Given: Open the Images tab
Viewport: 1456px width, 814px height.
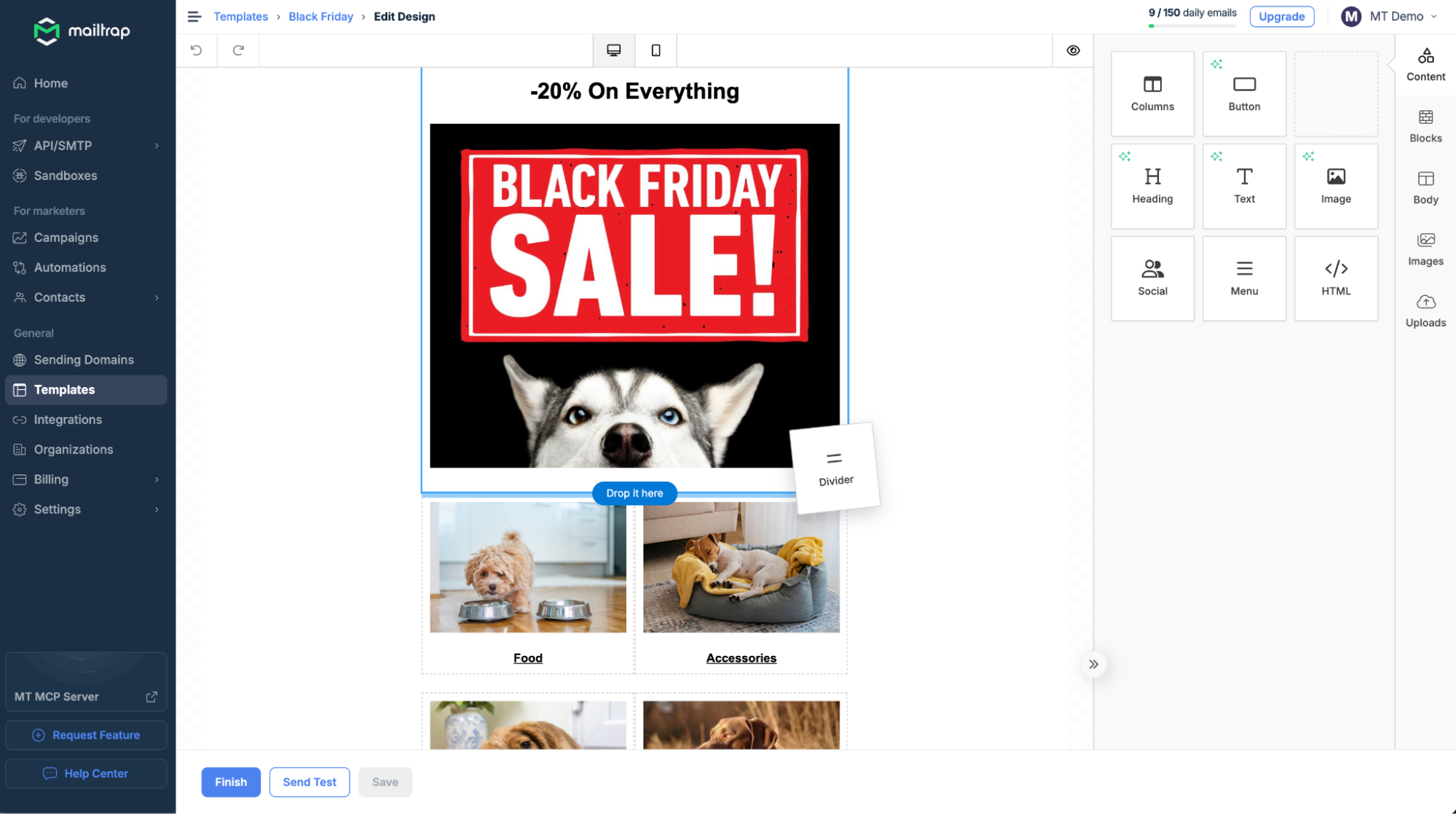Looking at the screenshot, I should (x=1425, y=249).
